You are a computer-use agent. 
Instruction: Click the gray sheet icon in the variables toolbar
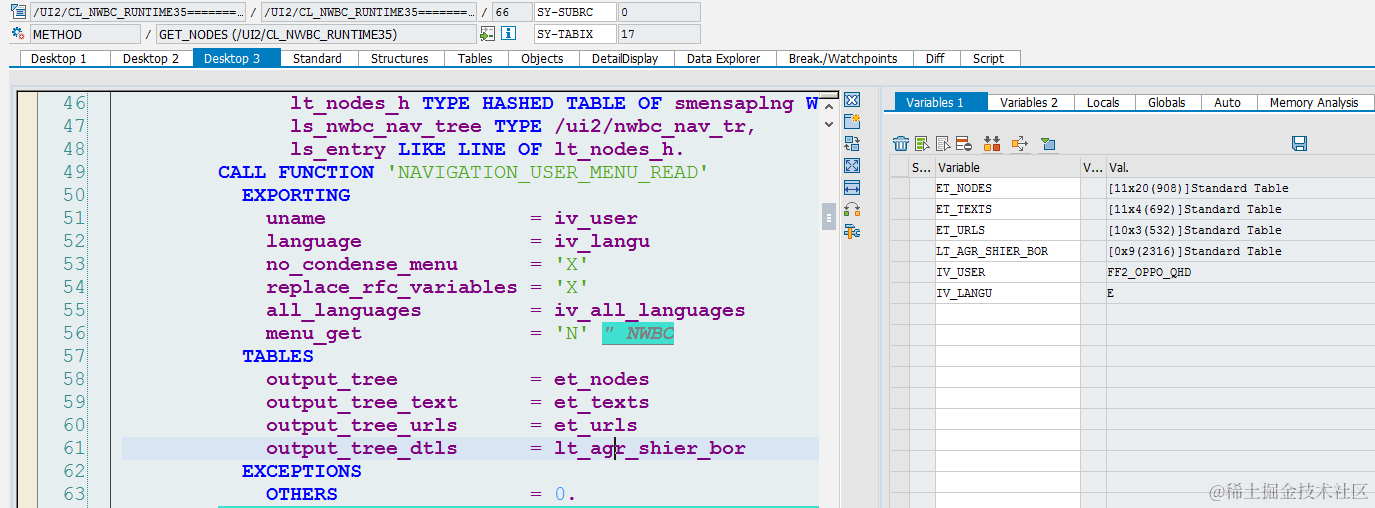(x=943, y=144)
